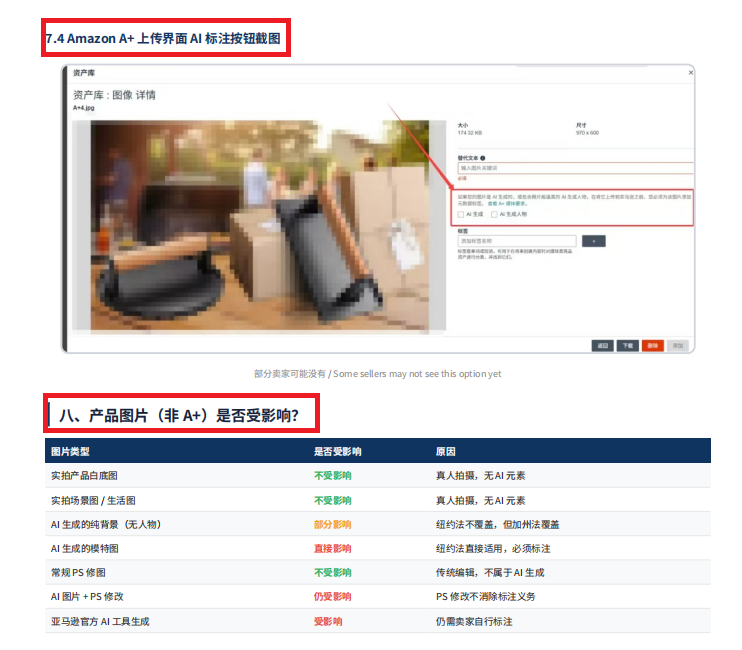Click the '纽约法不覆盖，但加州法覆盖' reason
742x650 pixels.
pos(497,524)
